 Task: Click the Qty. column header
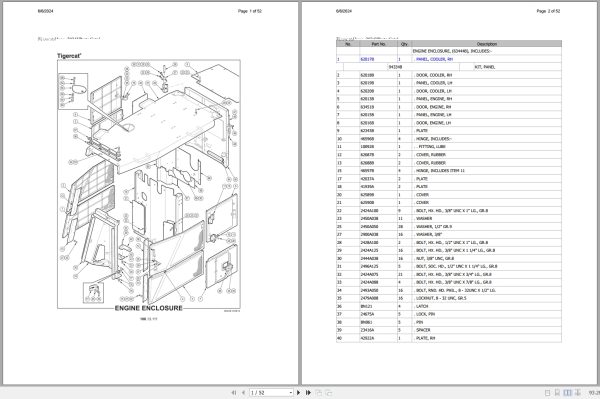404,44
